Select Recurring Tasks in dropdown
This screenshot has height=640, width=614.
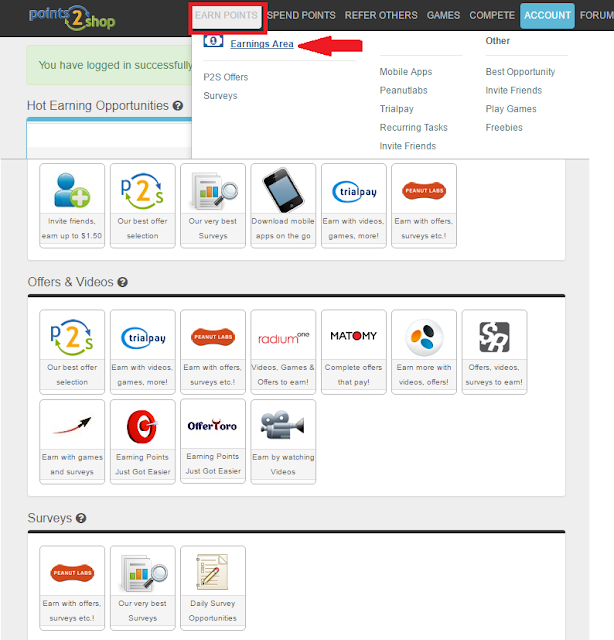click(x=414, y=128)
